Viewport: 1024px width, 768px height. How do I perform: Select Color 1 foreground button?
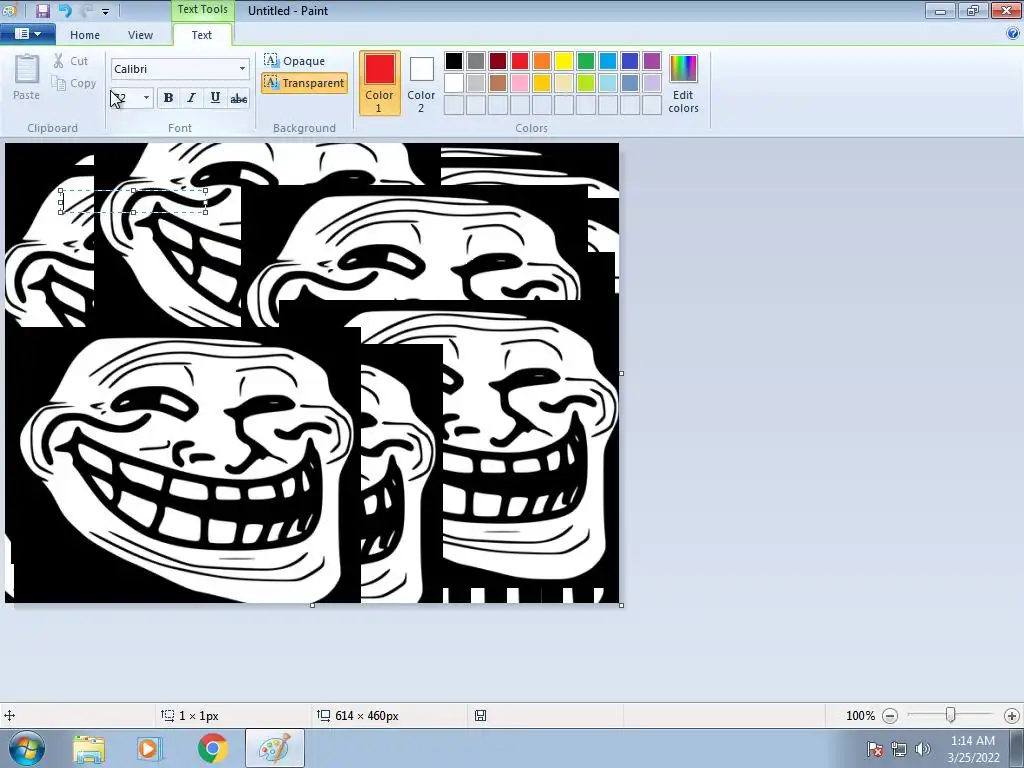(379, 83)
